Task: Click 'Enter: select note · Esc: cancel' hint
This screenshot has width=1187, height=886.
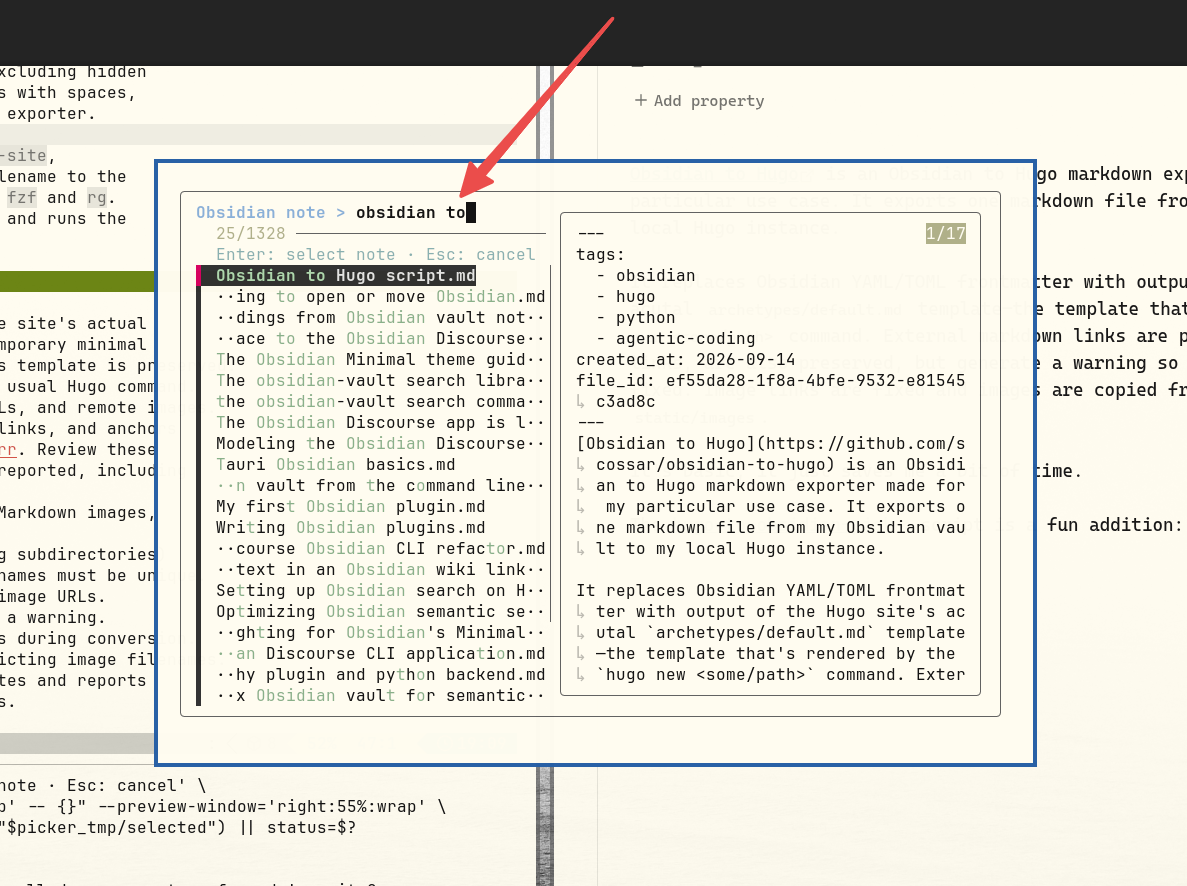Action: pyautogui.click(x=375, y=254)
